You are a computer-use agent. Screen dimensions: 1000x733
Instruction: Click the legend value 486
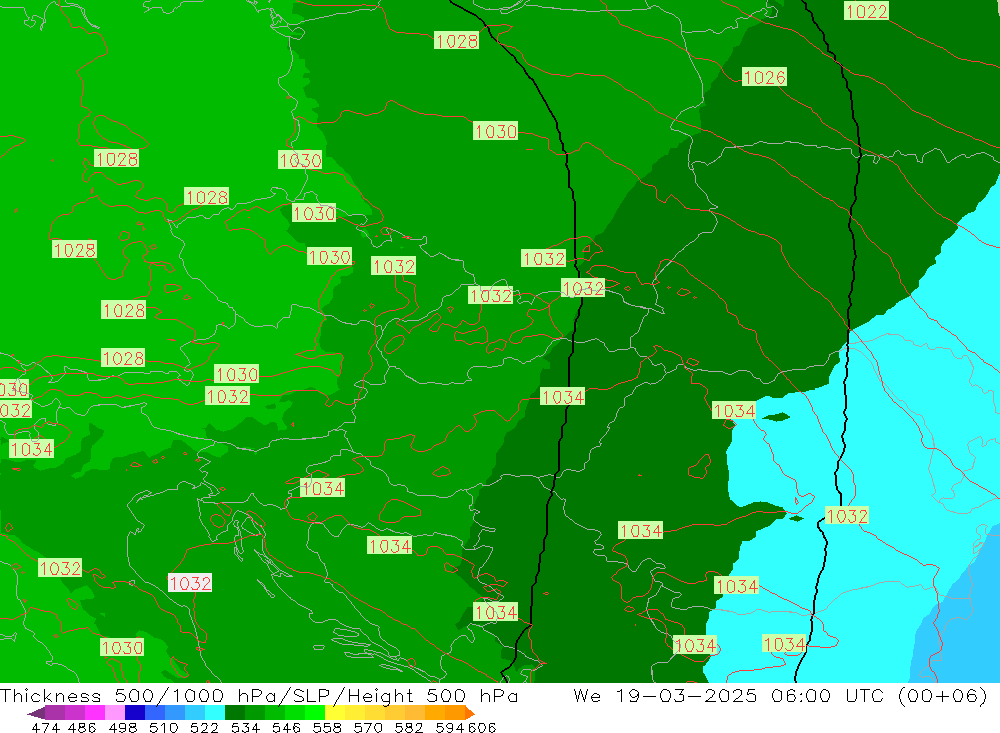coord(82,727)
